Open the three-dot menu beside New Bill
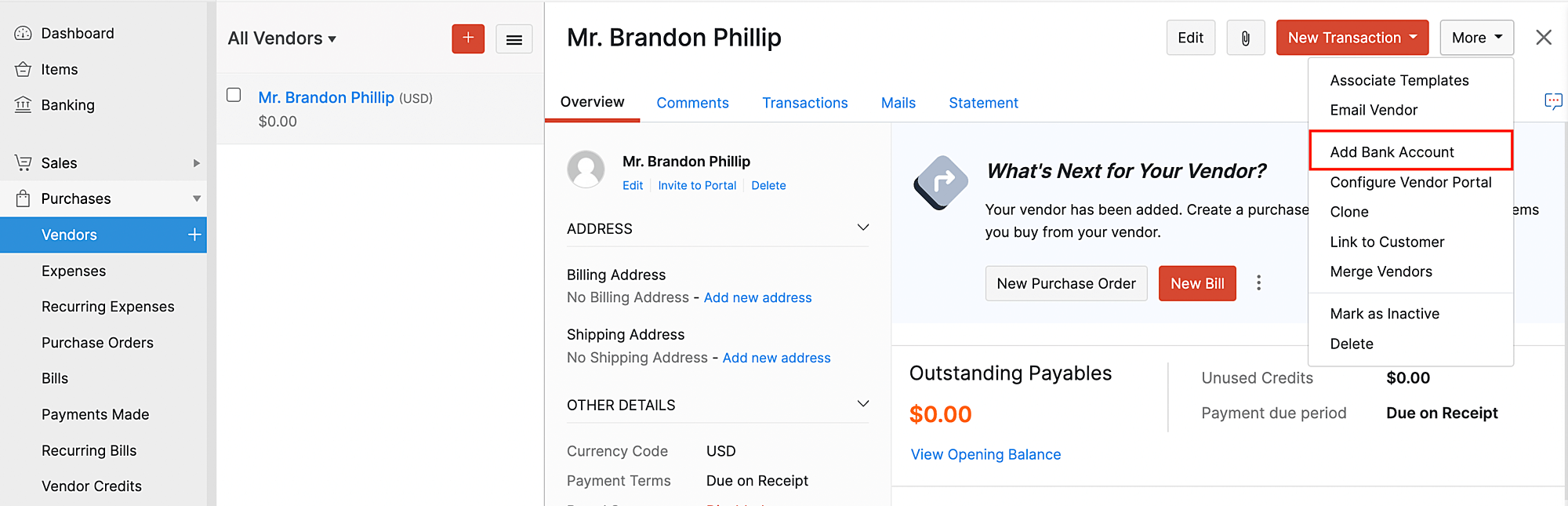The height and width of the screenshot is (506, 1568). click(1258, 283)
